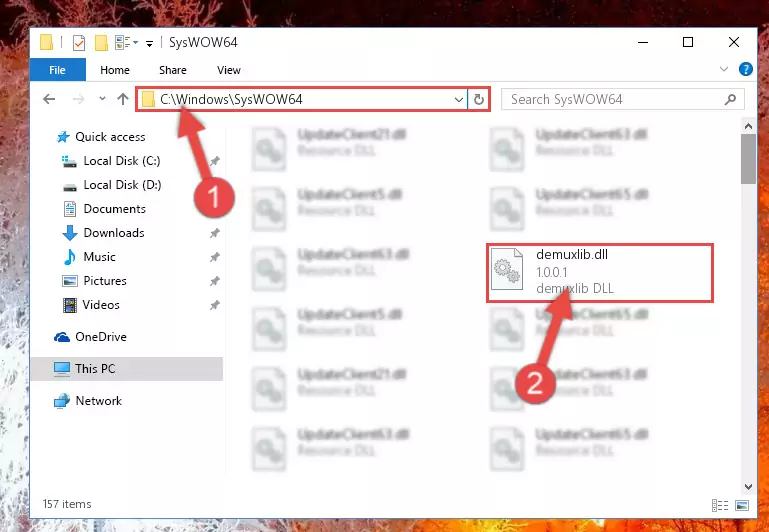Switch to the Home ribbon tab
769x532 pixels.
115,70
